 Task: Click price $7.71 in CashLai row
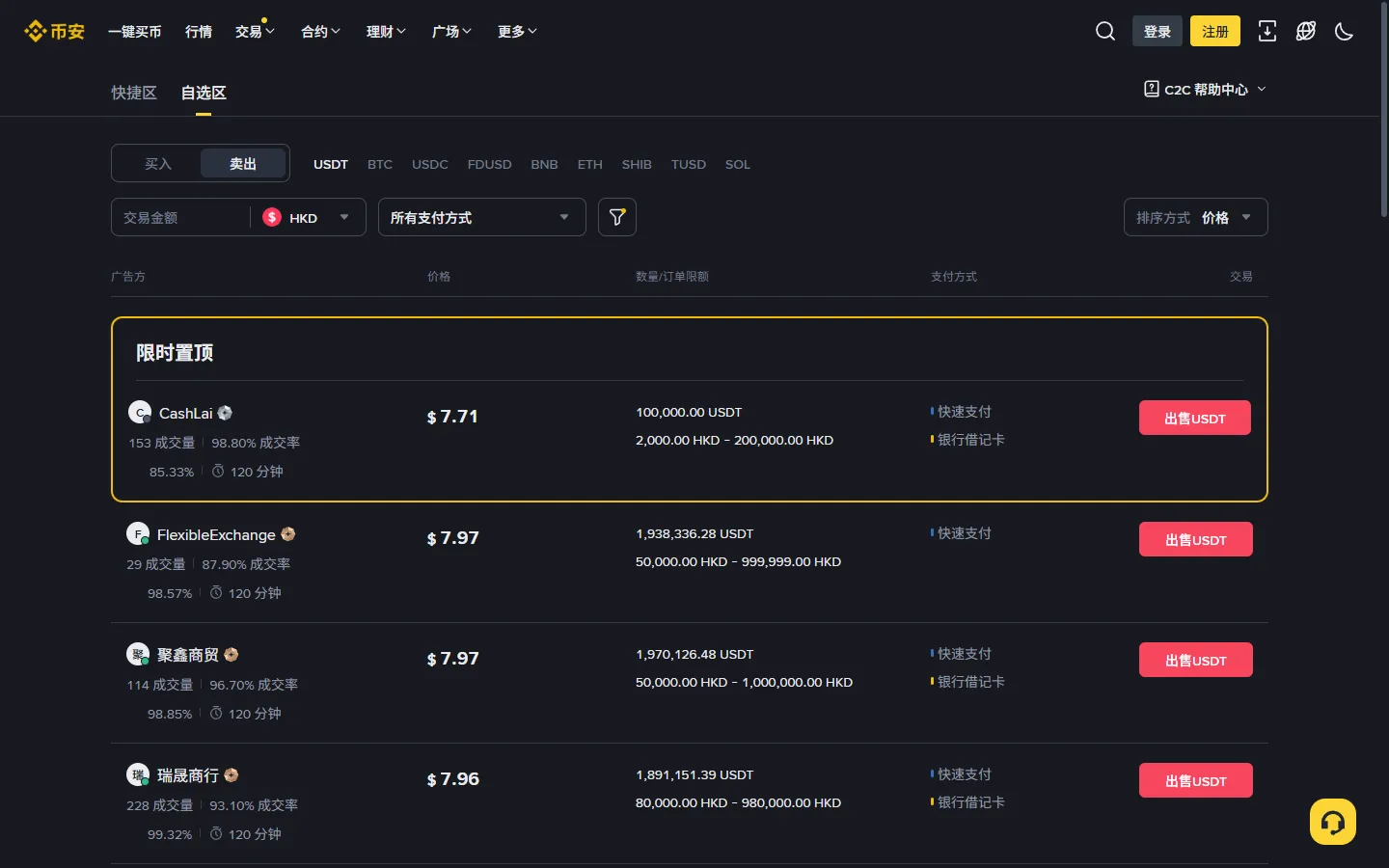tap(452, 417)
